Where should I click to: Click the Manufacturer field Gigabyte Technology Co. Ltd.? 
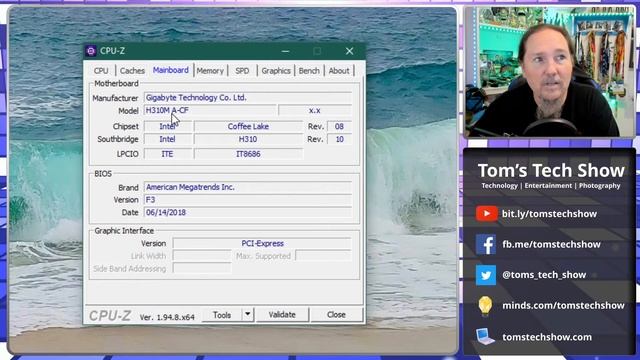tap(248, 98)
